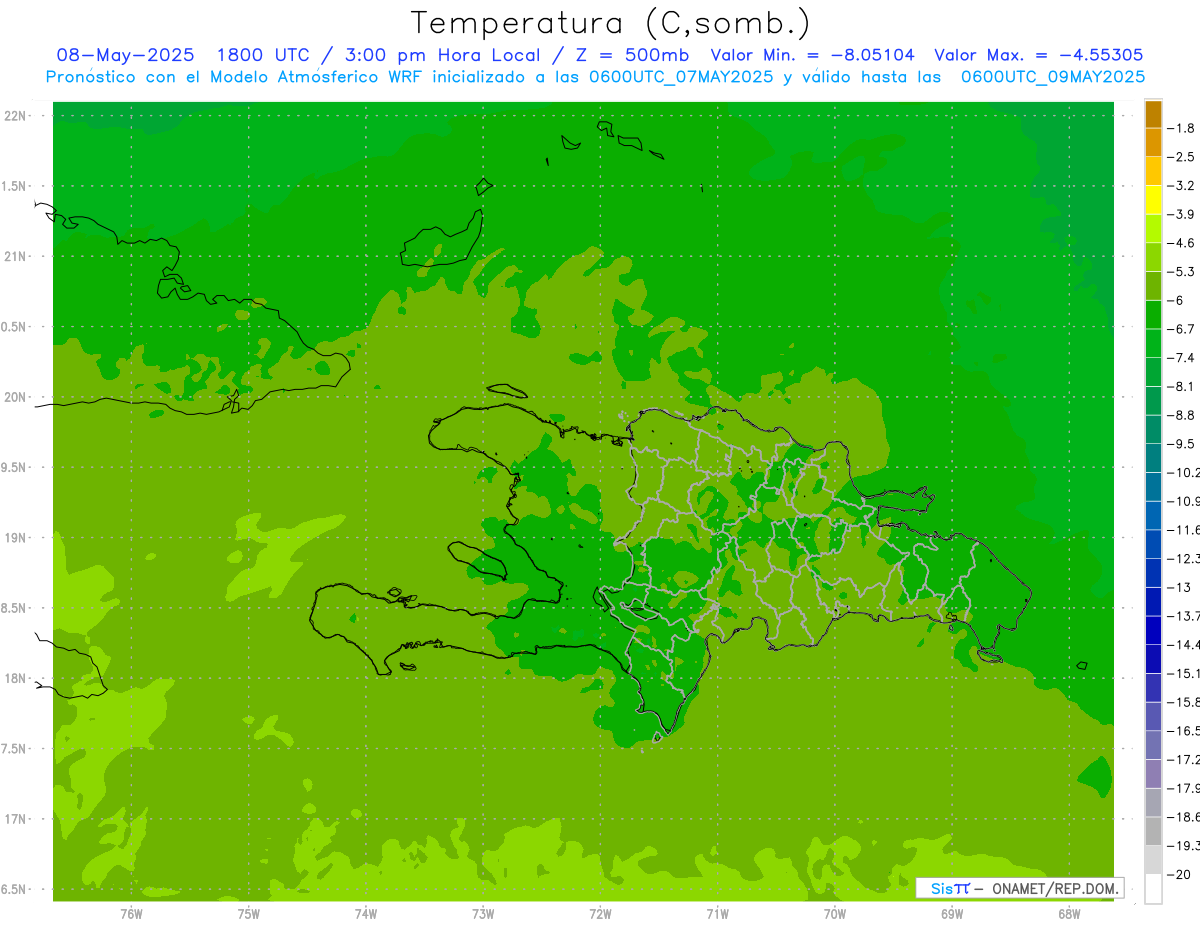
Task: Click the '0600UTC_09MAY2025' valid-until text
Action: coord(1053,77)
